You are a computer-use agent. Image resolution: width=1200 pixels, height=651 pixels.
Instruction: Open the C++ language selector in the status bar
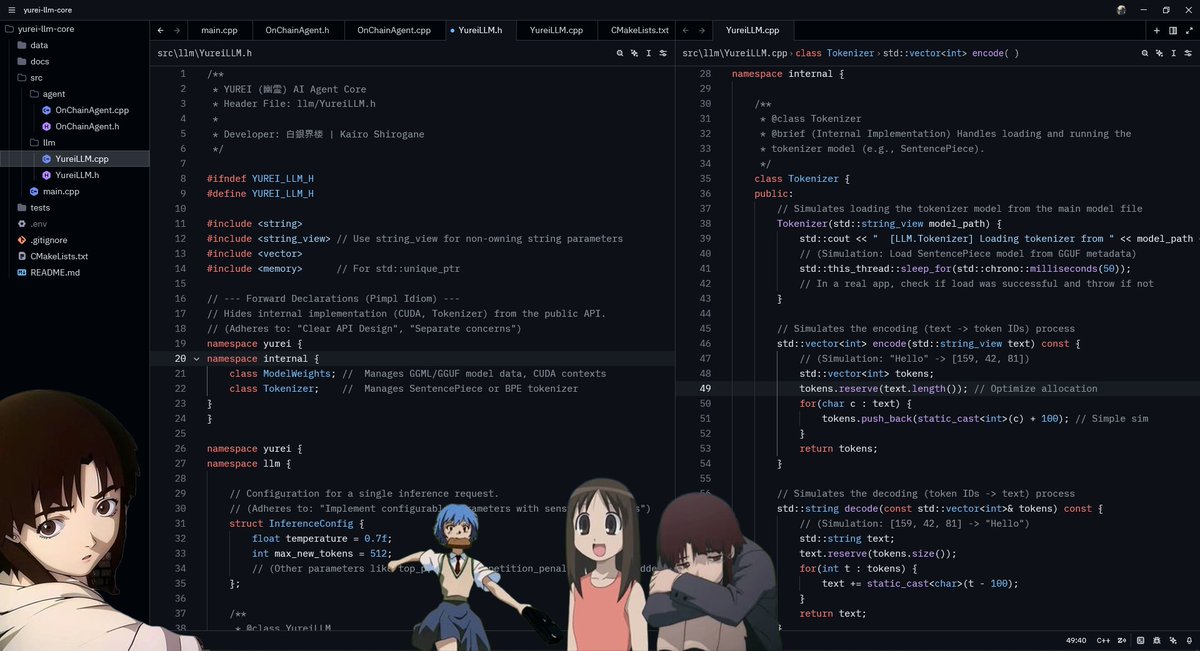[x=1103, y=640]
